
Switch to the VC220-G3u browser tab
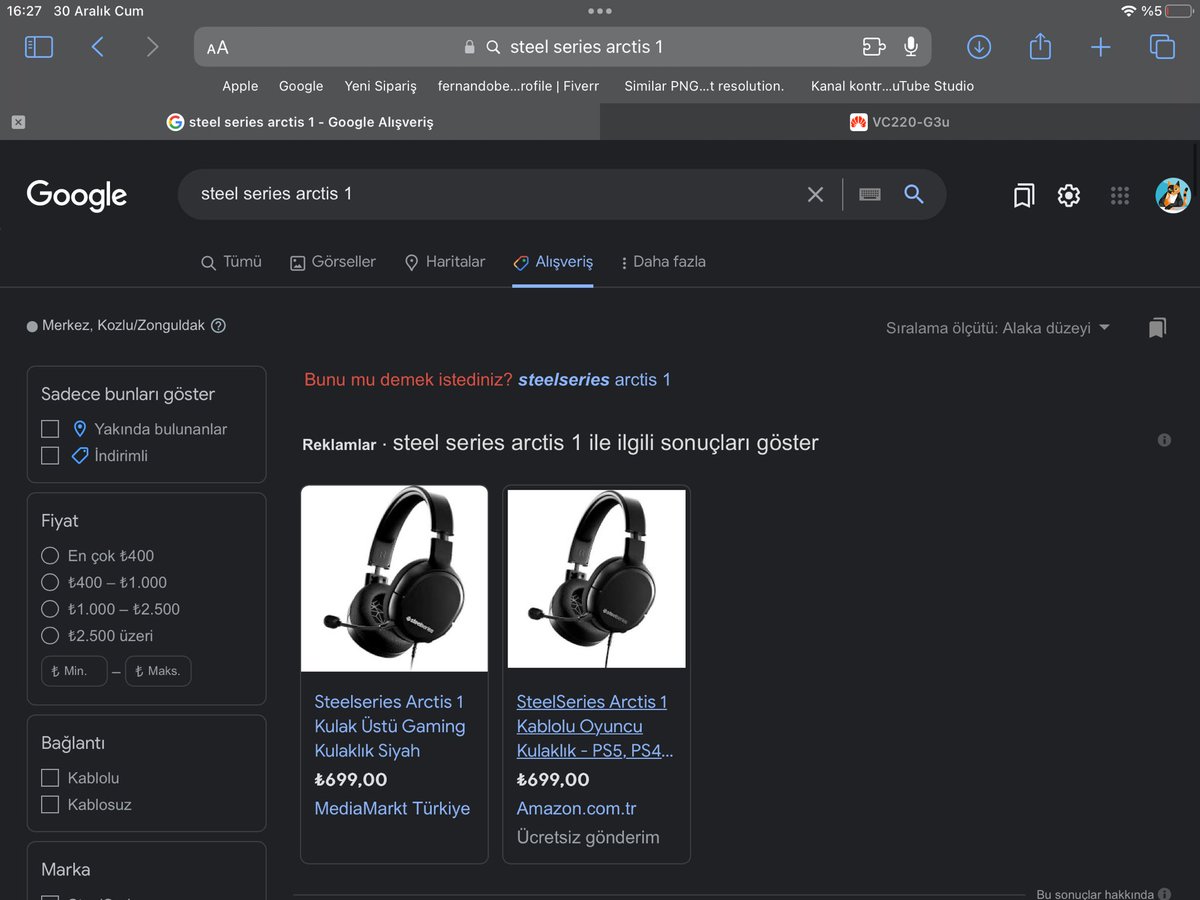click(898, 122)
